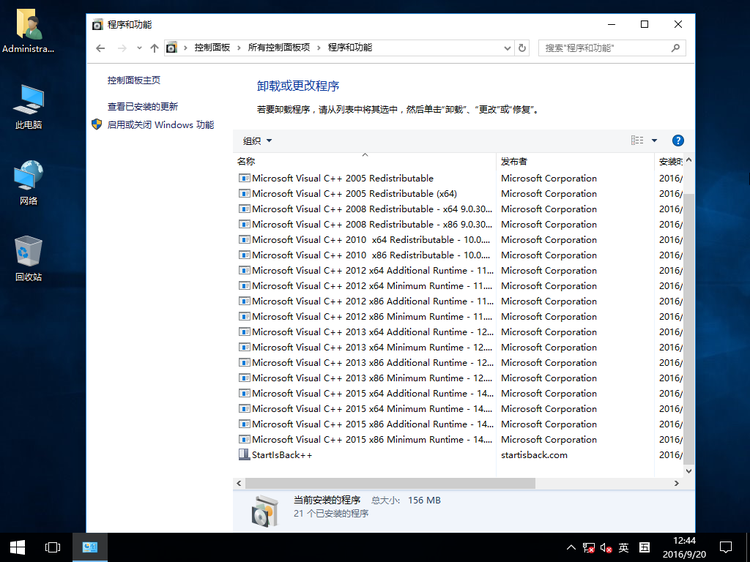Screen dimensions: 750x562
Task: Open the help question-mark button
Action: click(x=678, y=141)
